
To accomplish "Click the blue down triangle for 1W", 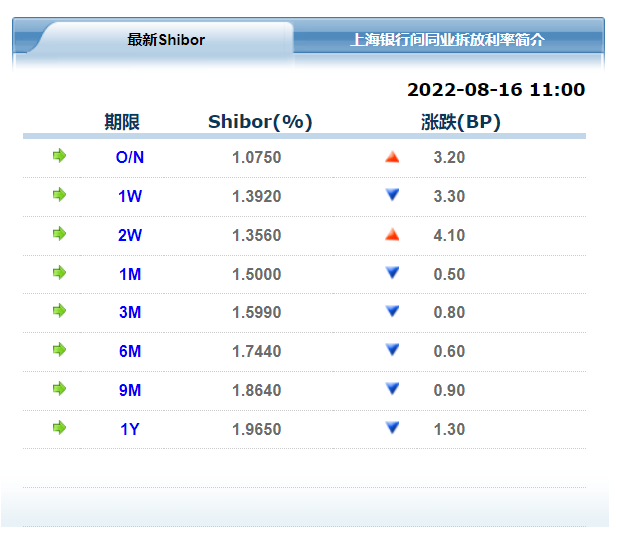I will [x=392, y=195].
